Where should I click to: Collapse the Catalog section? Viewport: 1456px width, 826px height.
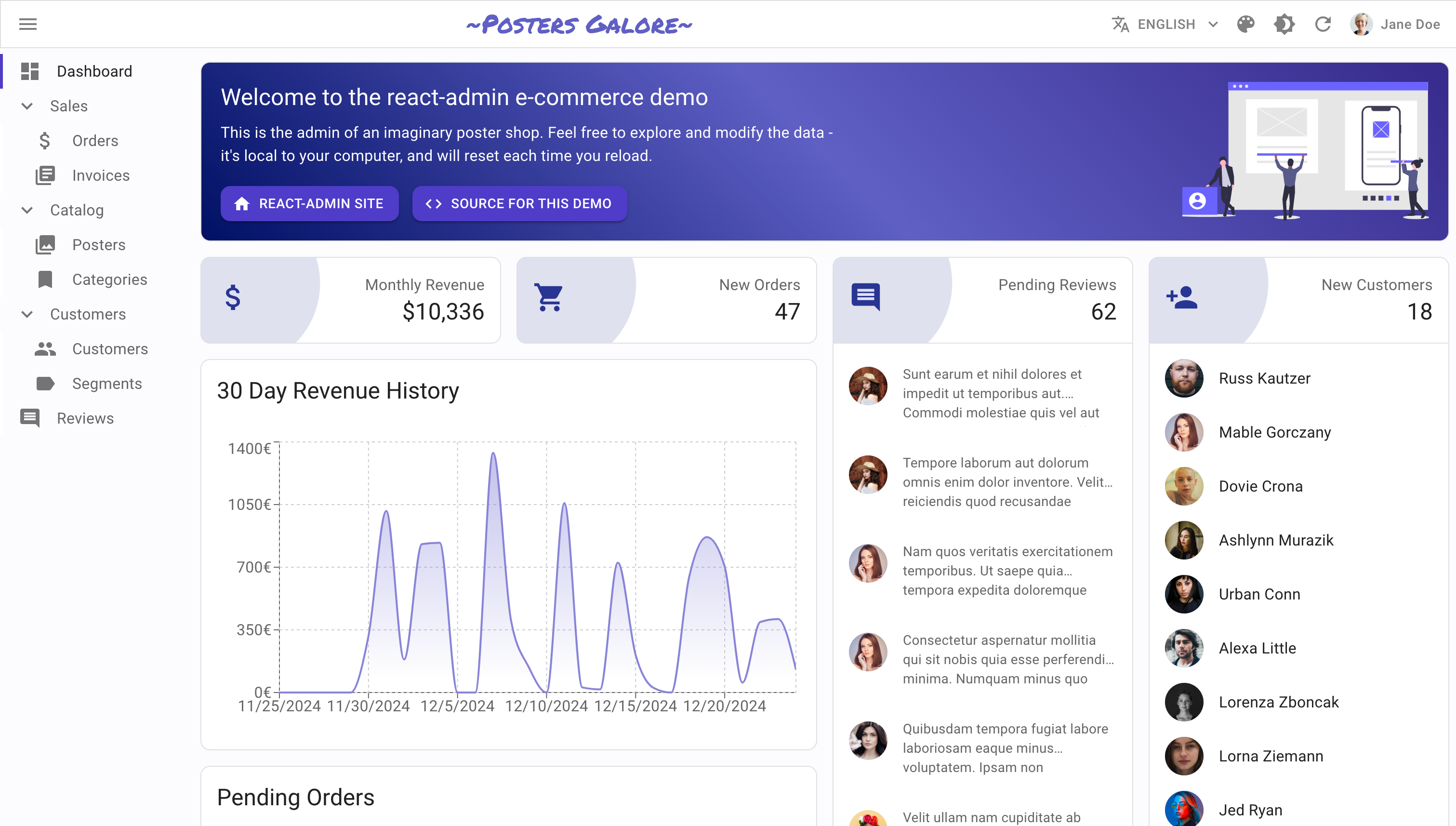click(x=26, y=211)
